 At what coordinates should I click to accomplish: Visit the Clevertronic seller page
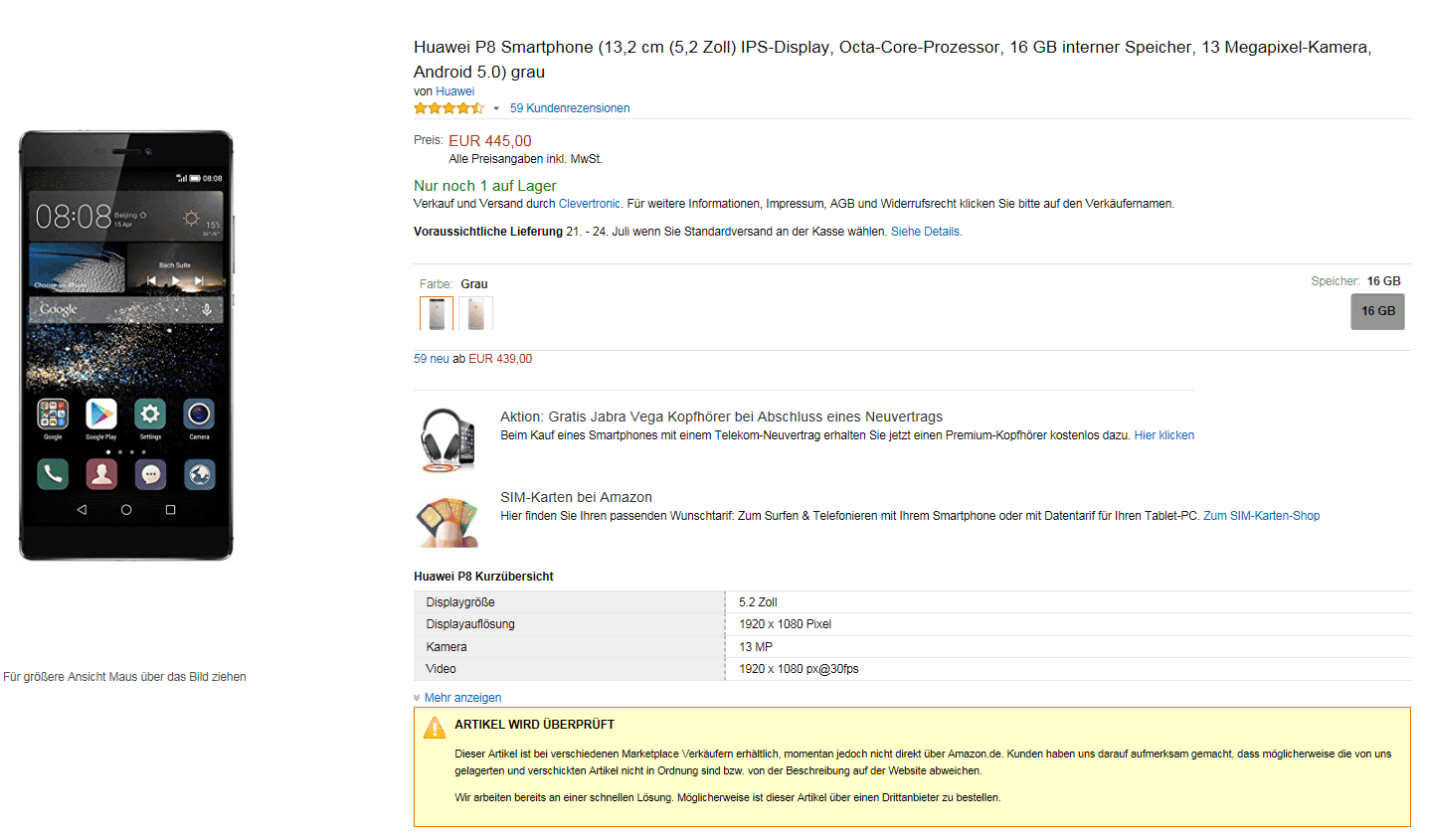pyautogui.click(x=590, y=204)
